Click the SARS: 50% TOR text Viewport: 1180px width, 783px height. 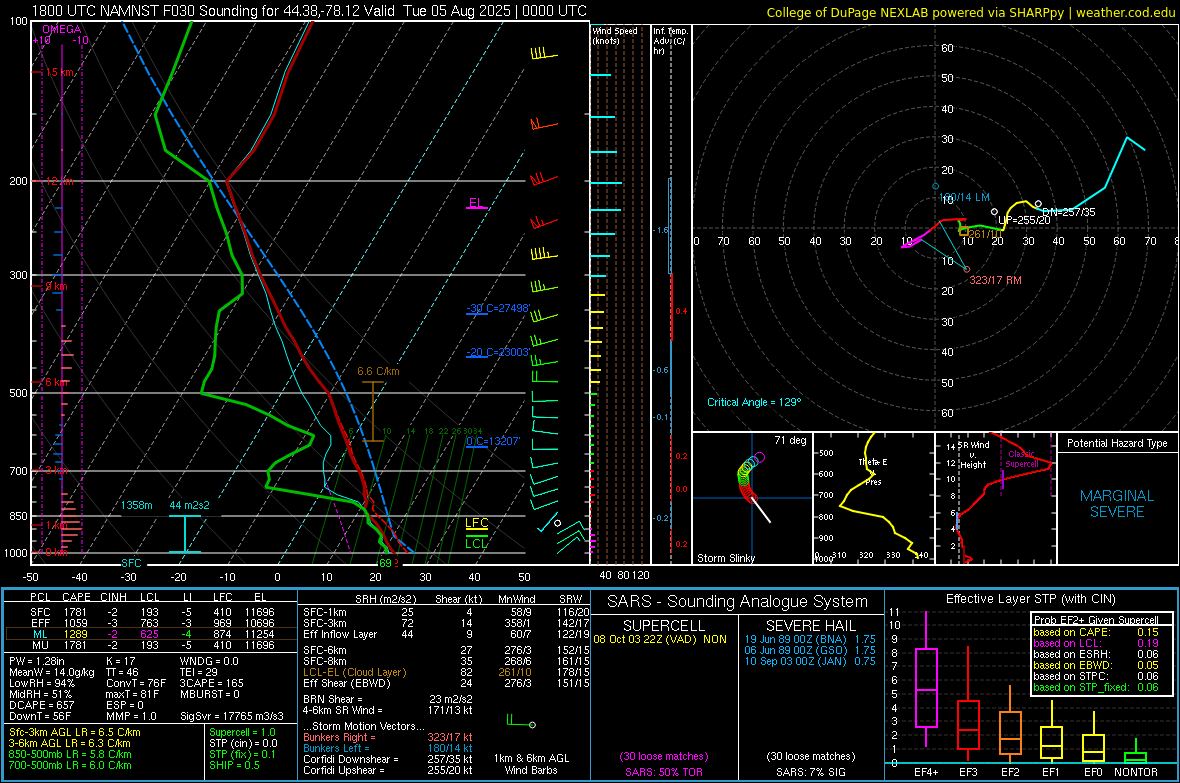tap(663, 772)
